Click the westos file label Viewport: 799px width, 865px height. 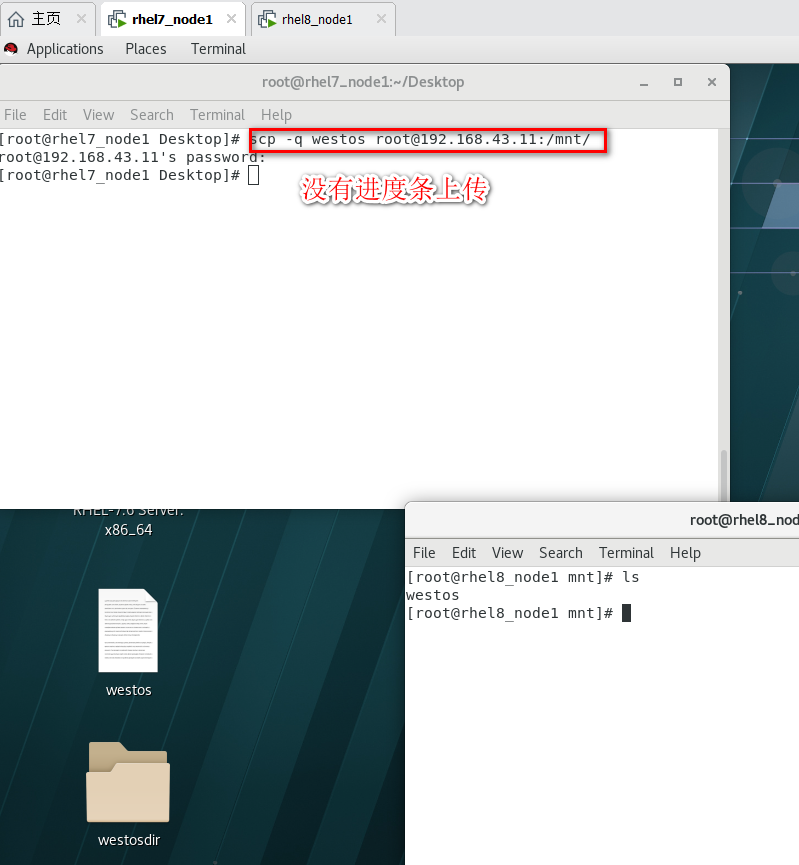click(x=129, y=690)
